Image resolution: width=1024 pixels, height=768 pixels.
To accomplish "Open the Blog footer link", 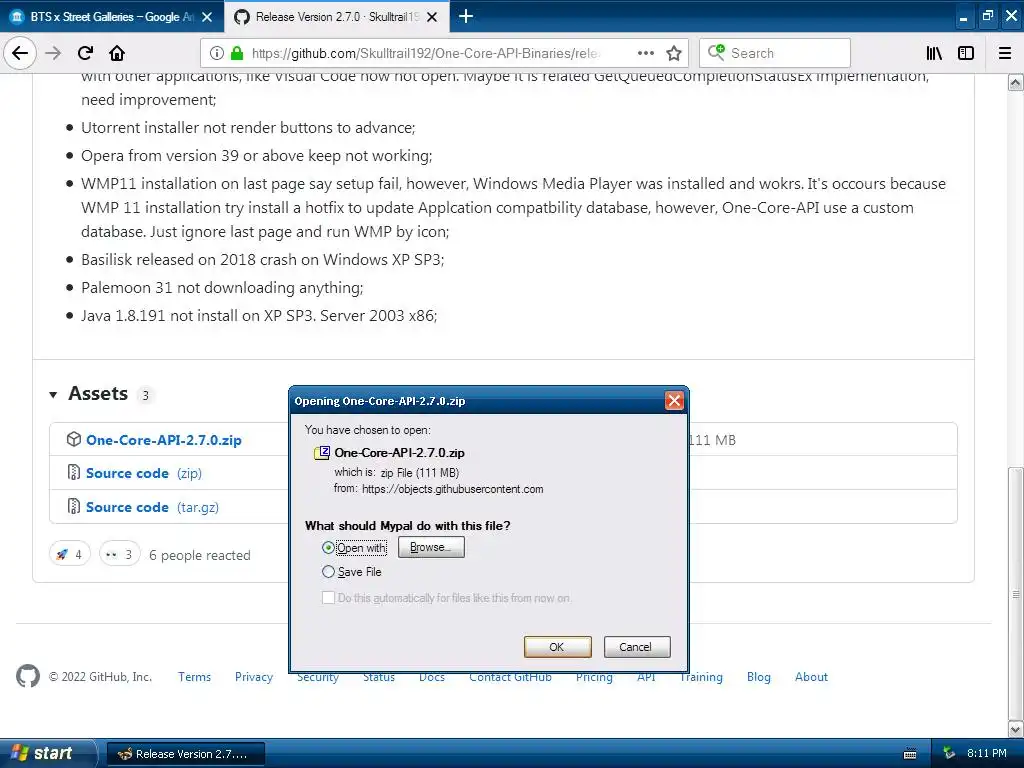I will click(759, 677).
